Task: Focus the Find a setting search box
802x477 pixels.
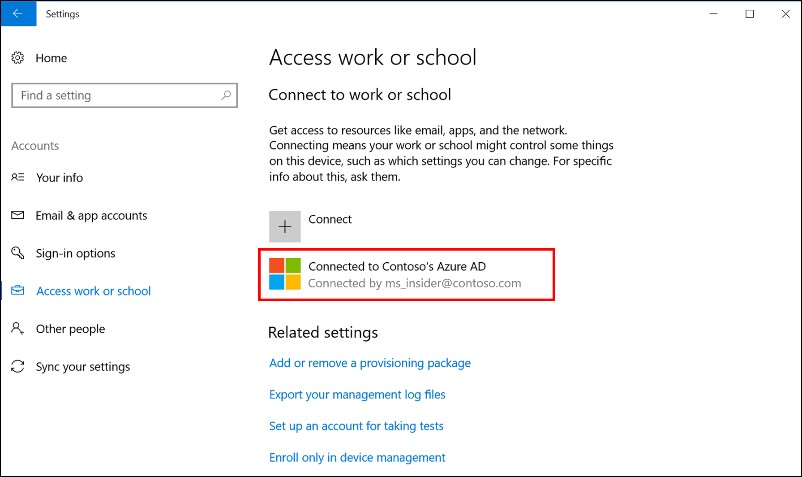Action: coord(115,96)
